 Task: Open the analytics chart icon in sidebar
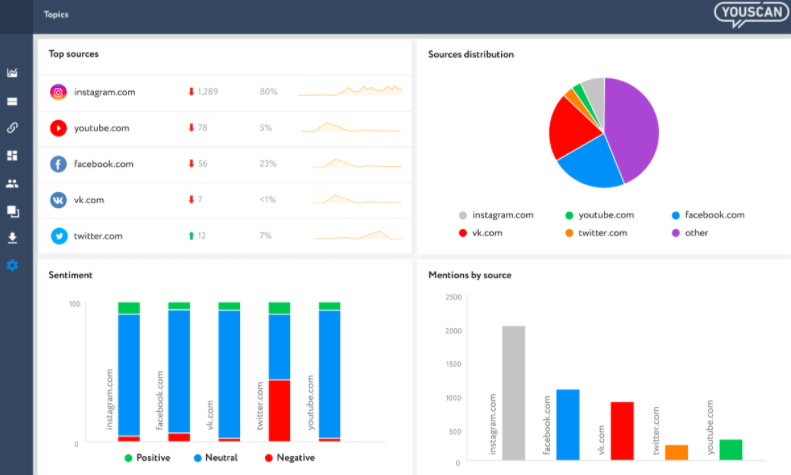[x=12, y=73]
